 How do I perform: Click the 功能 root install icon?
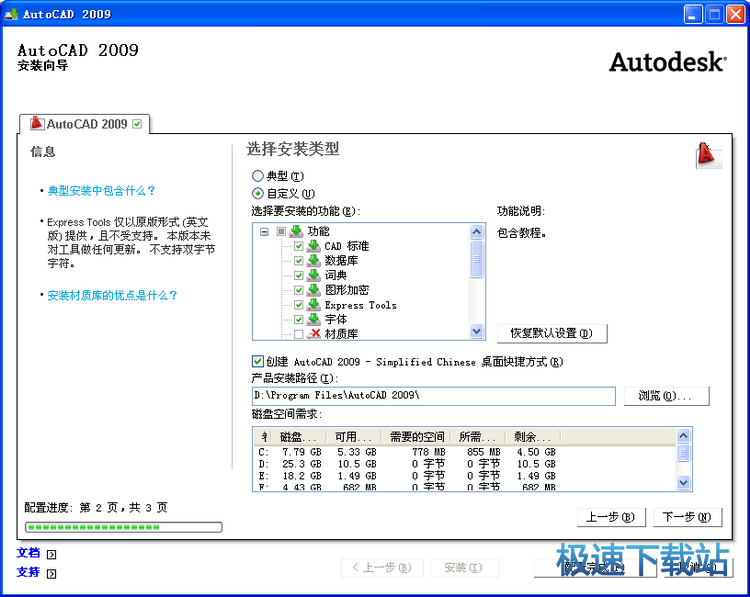tap(297, 232)
